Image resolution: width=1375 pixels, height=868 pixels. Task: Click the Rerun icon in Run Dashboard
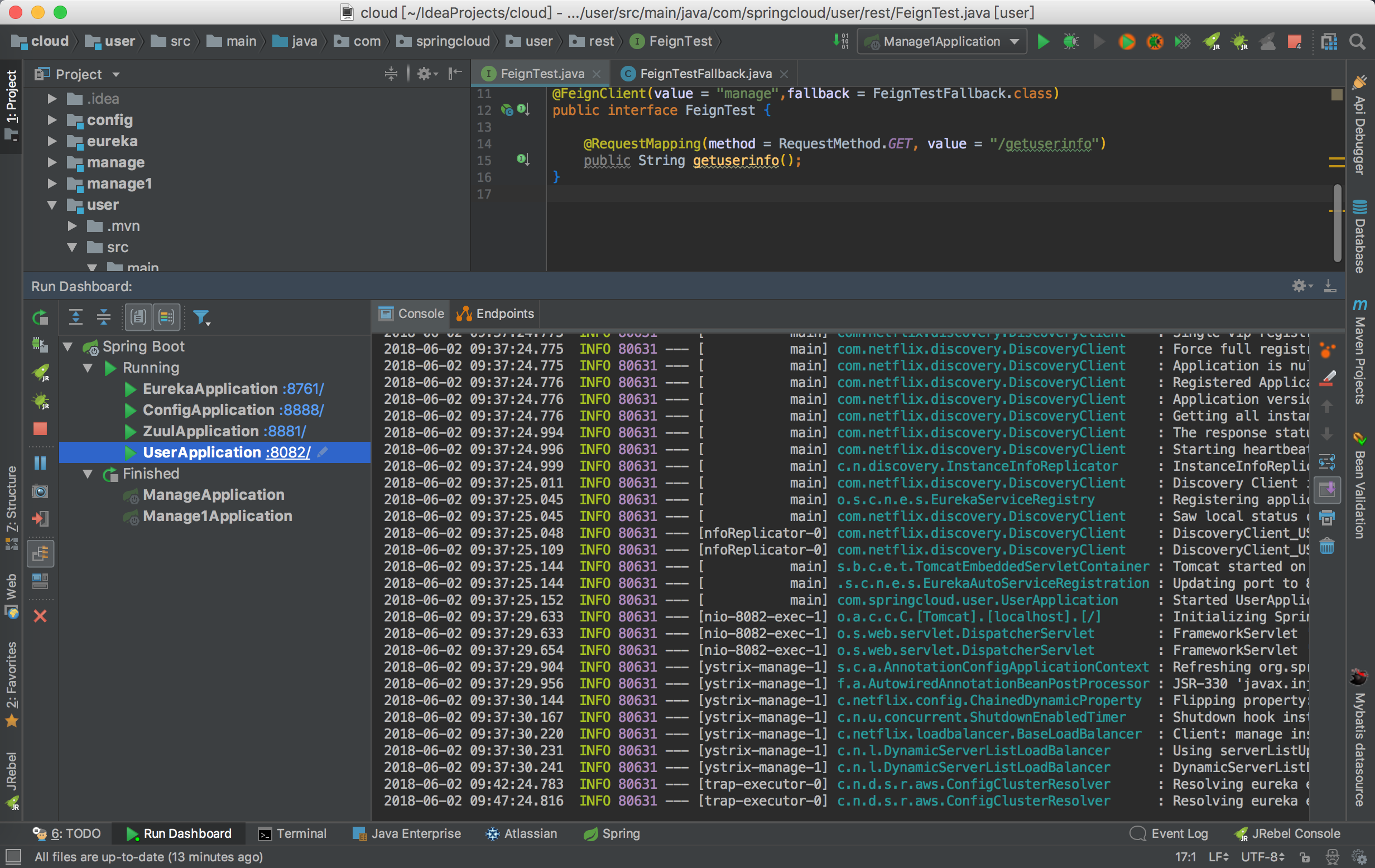click(x=40, y=317)
